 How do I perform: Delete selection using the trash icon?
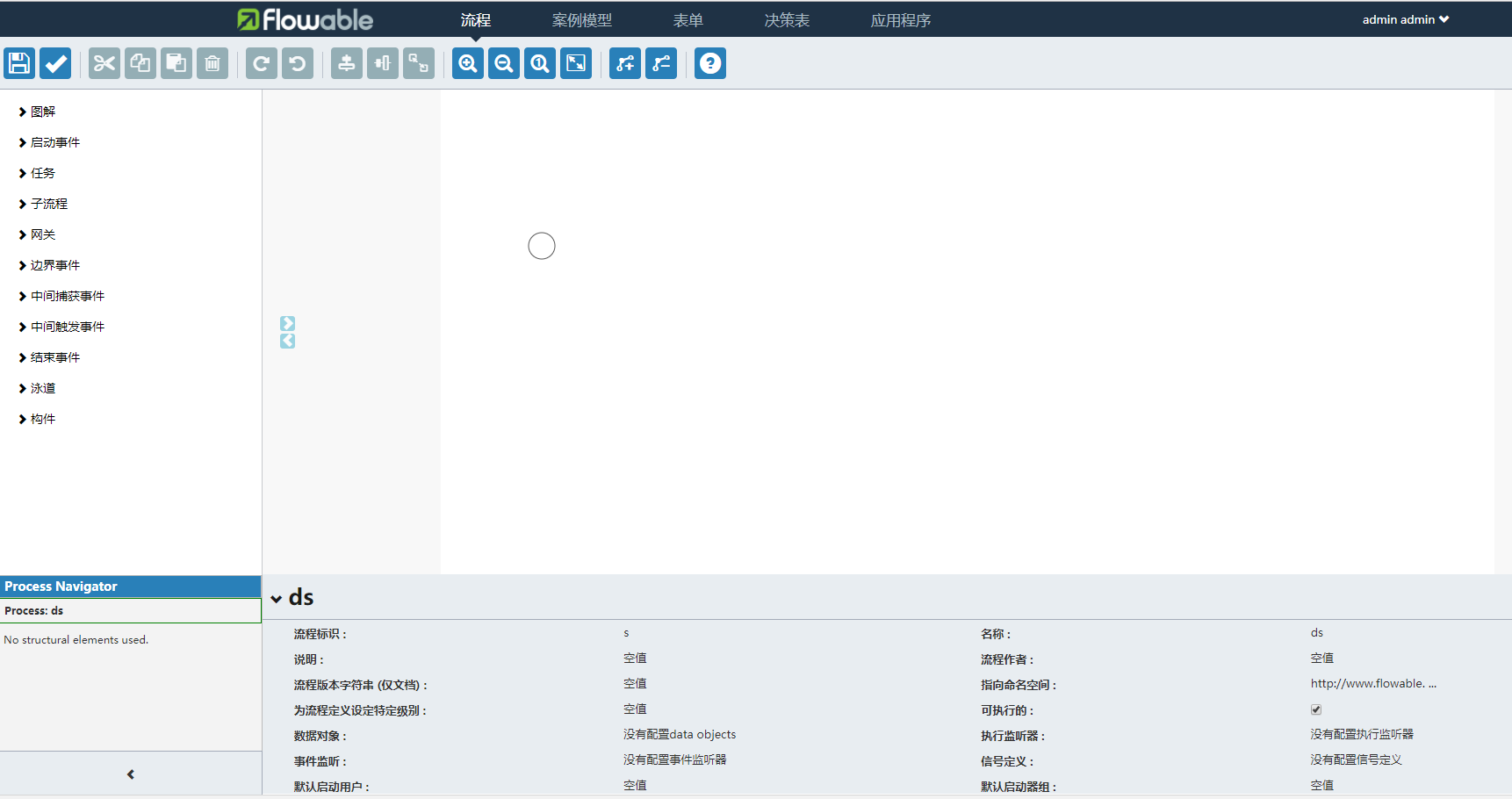[x=212, y=62]
